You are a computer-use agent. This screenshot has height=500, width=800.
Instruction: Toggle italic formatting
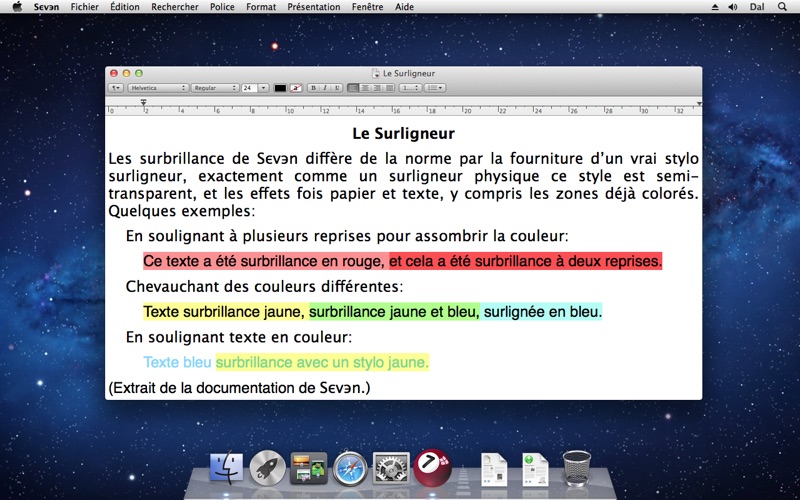click(x=325, y=88)
